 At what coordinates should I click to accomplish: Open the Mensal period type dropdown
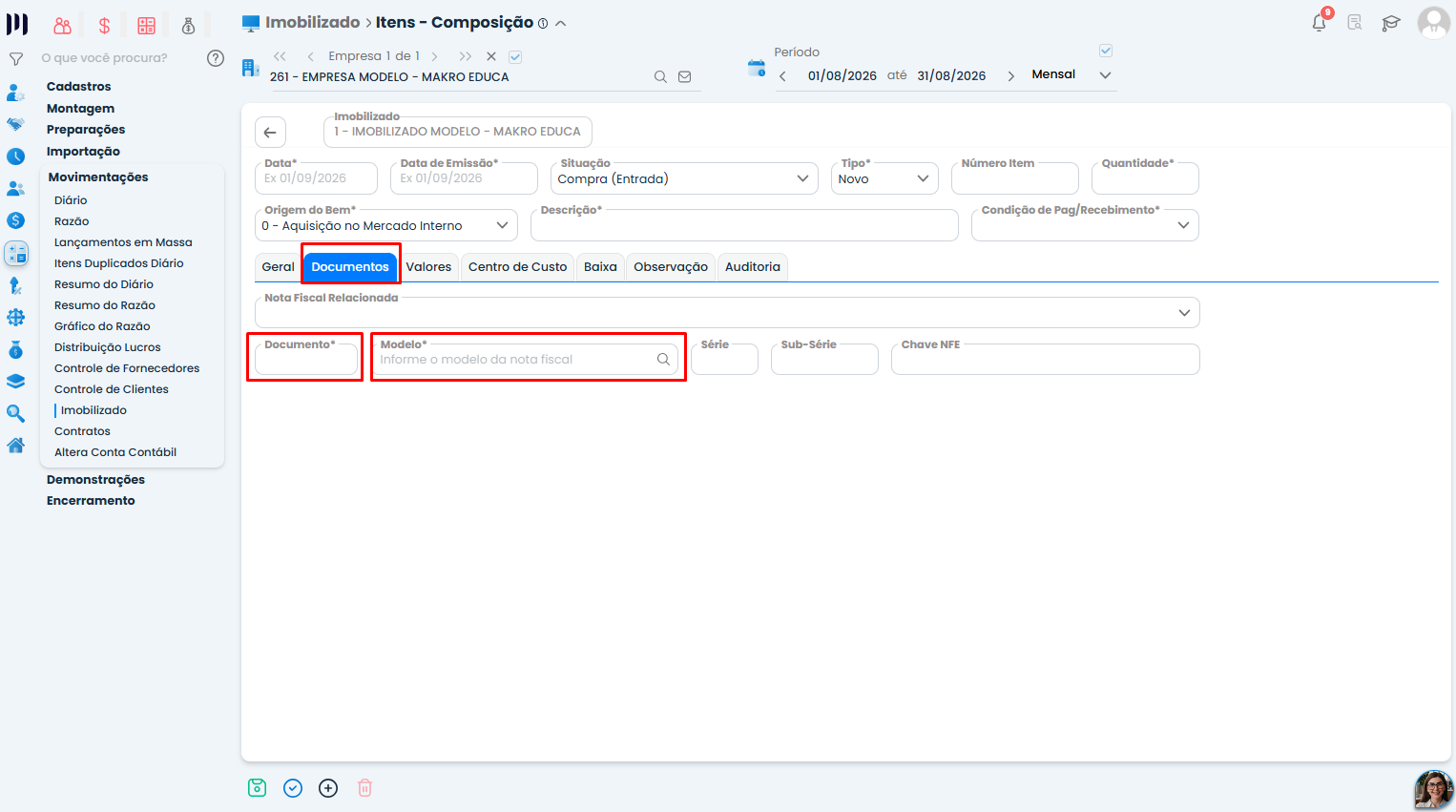pos(1071,75)
